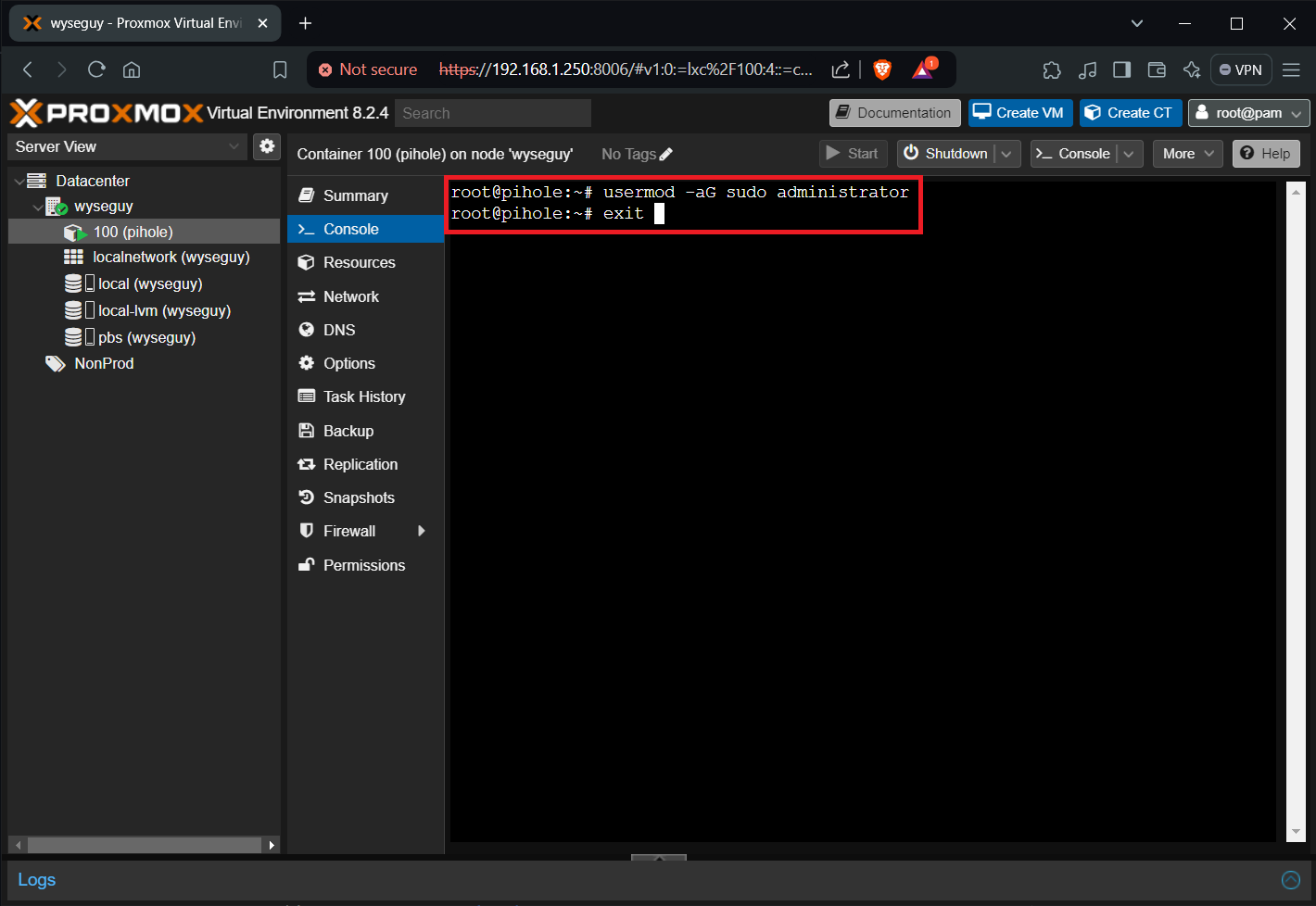The width and height of the screenshot is (1316, 906).
Task: Click the Console toolbar button
Action: (x=1073, y=154)
